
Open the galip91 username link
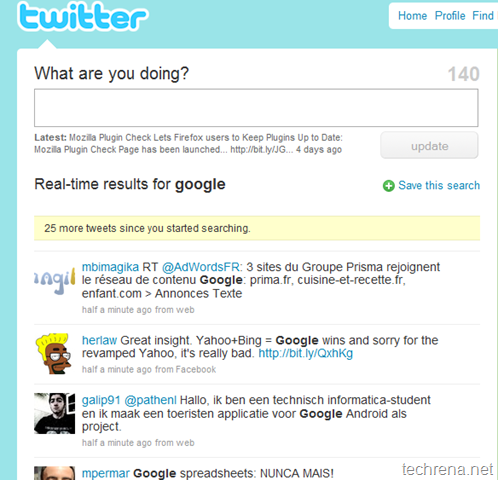101,400
